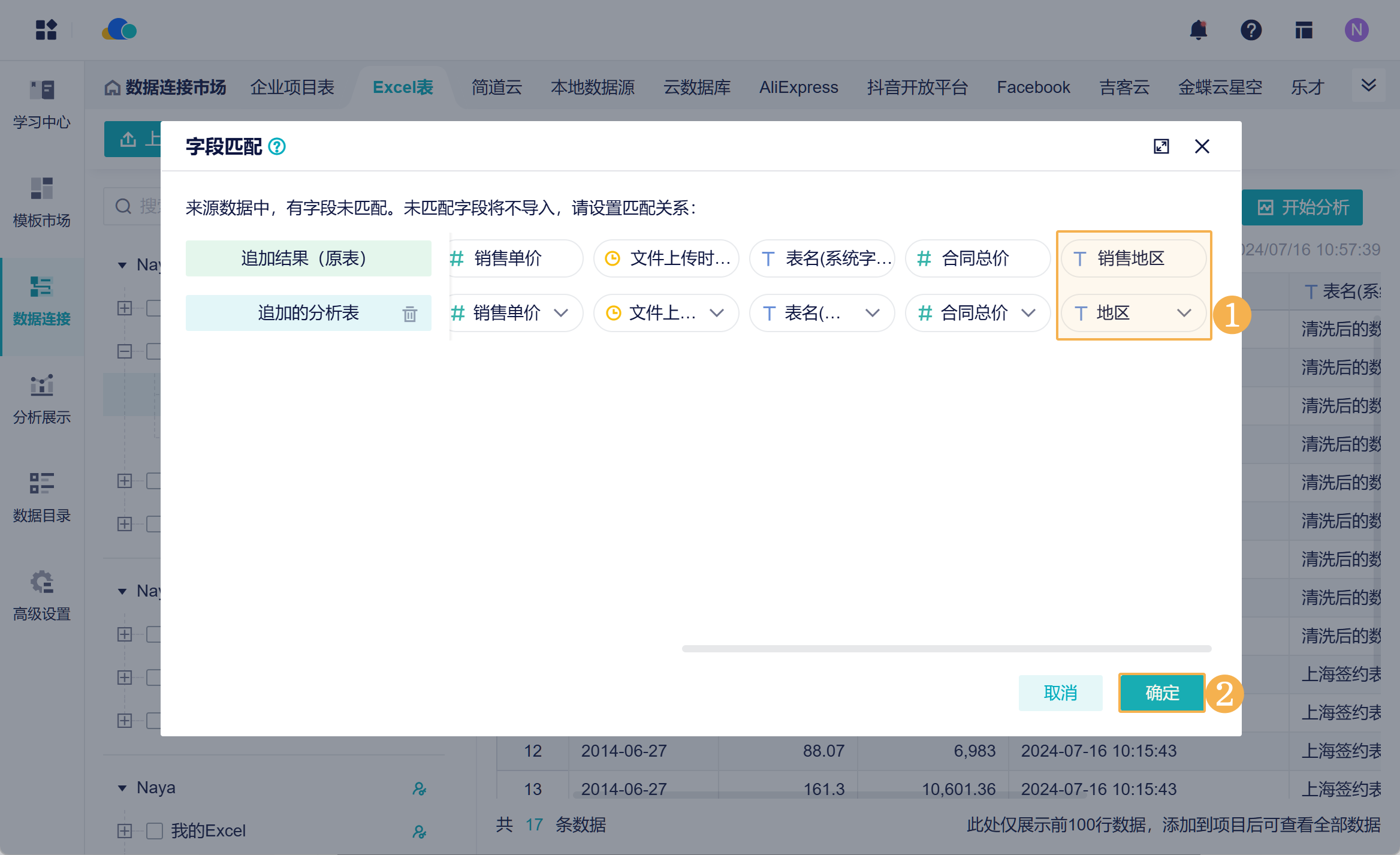The image size is (1400, 855).
Task: Click the field matching help icon
Action: click(277, 146)
